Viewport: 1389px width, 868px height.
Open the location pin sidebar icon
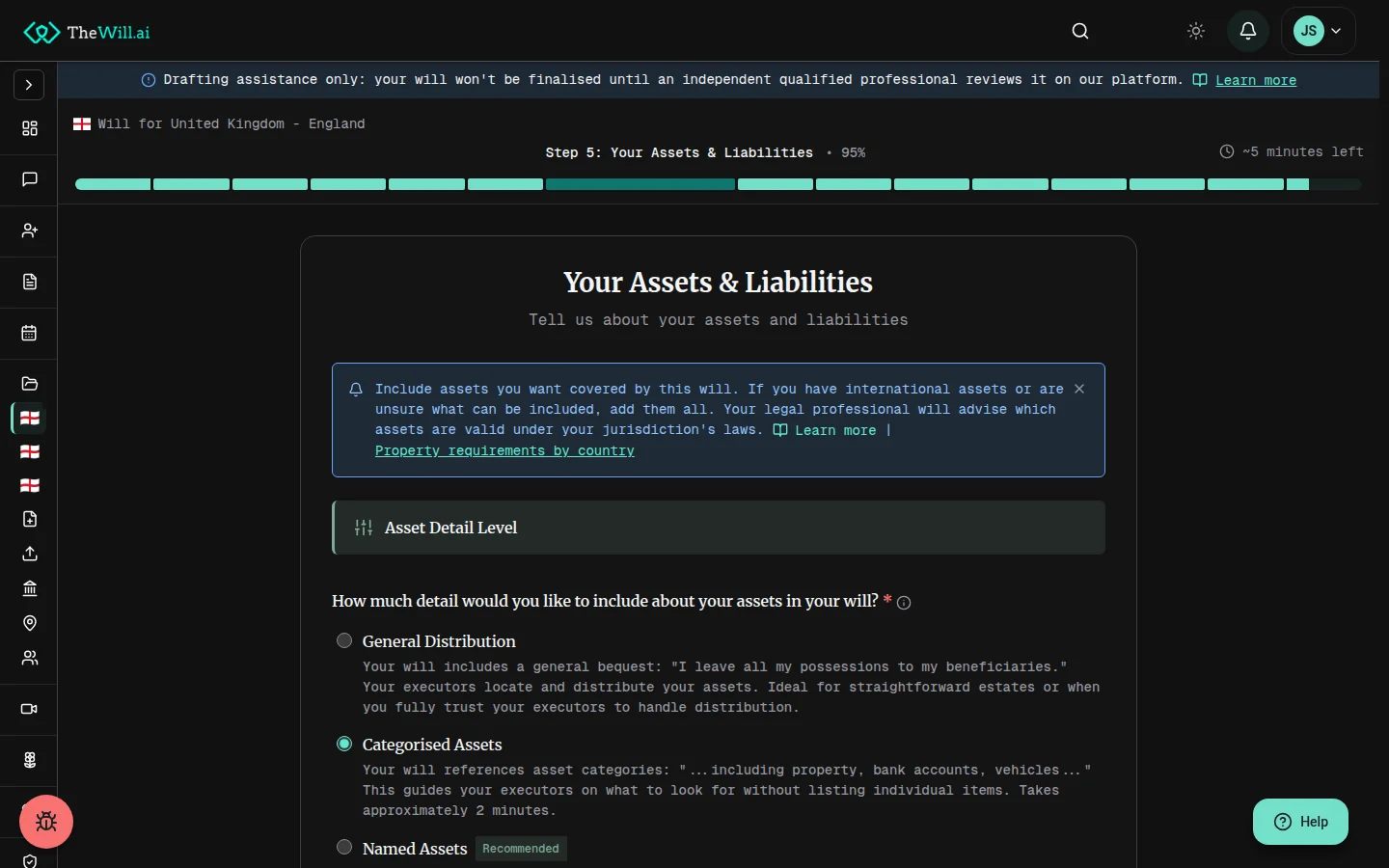tap(29, 623)
